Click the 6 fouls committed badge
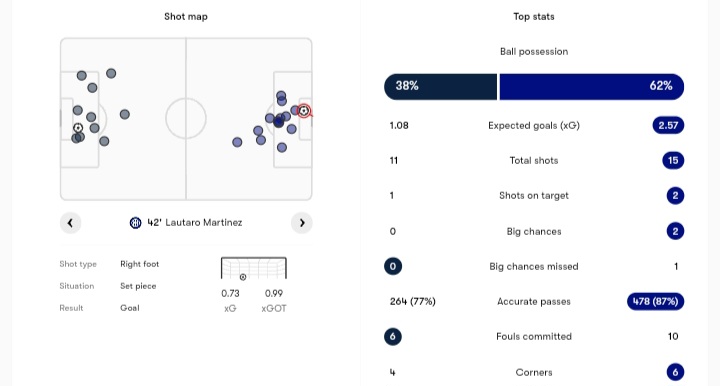 pyautogui.click(x=393, y=336)
